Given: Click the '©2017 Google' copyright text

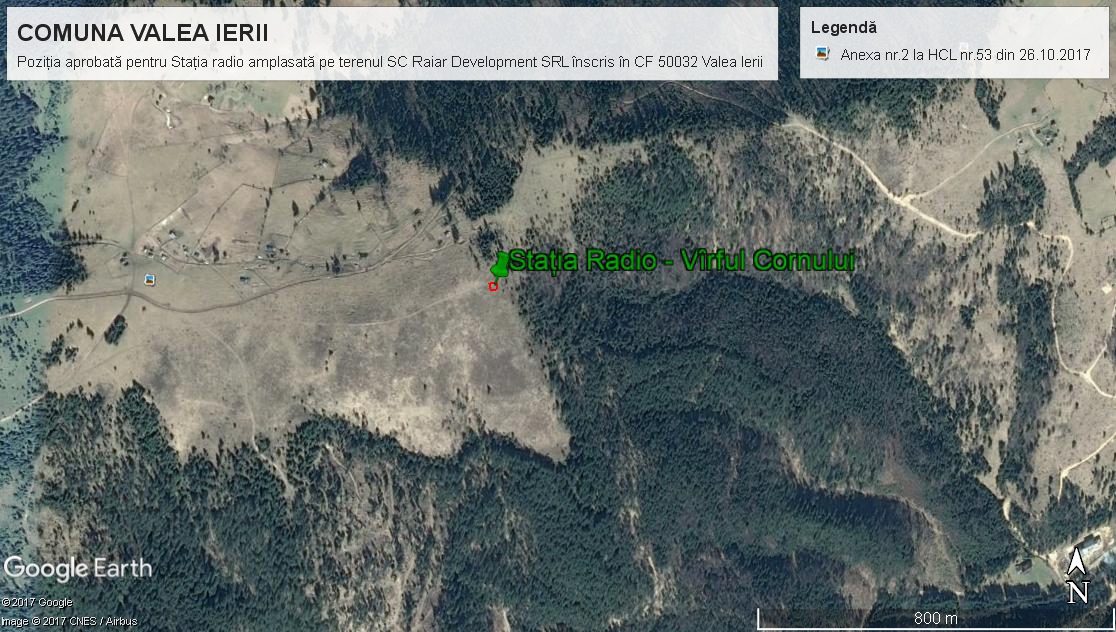Looking at the screenshot, I should 37,602.
